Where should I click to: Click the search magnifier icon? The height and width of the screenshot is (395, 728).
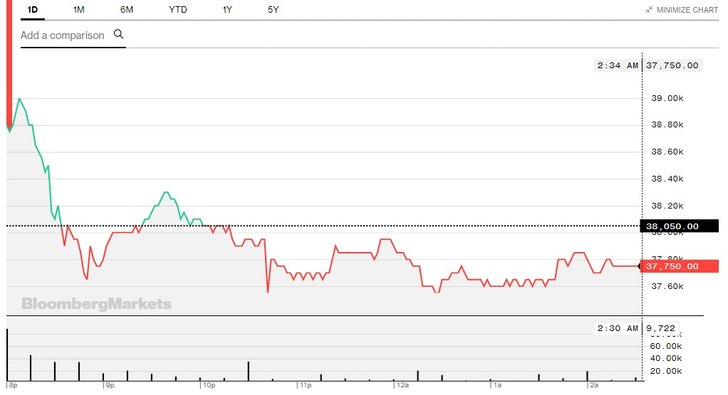click(119, 34)
